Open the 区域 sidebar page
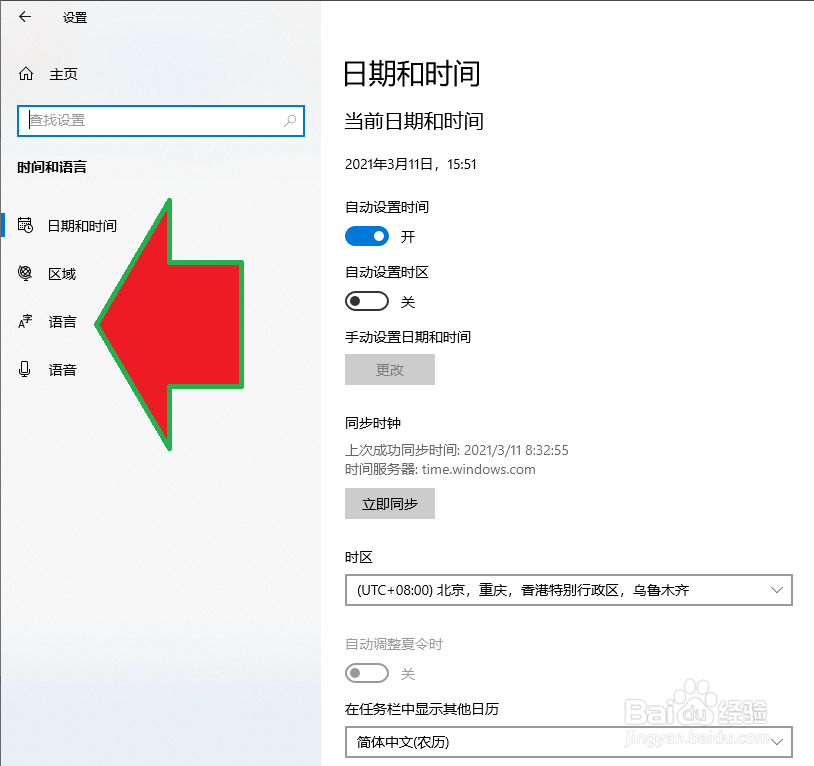814x766 pixels. click(62, 273)
